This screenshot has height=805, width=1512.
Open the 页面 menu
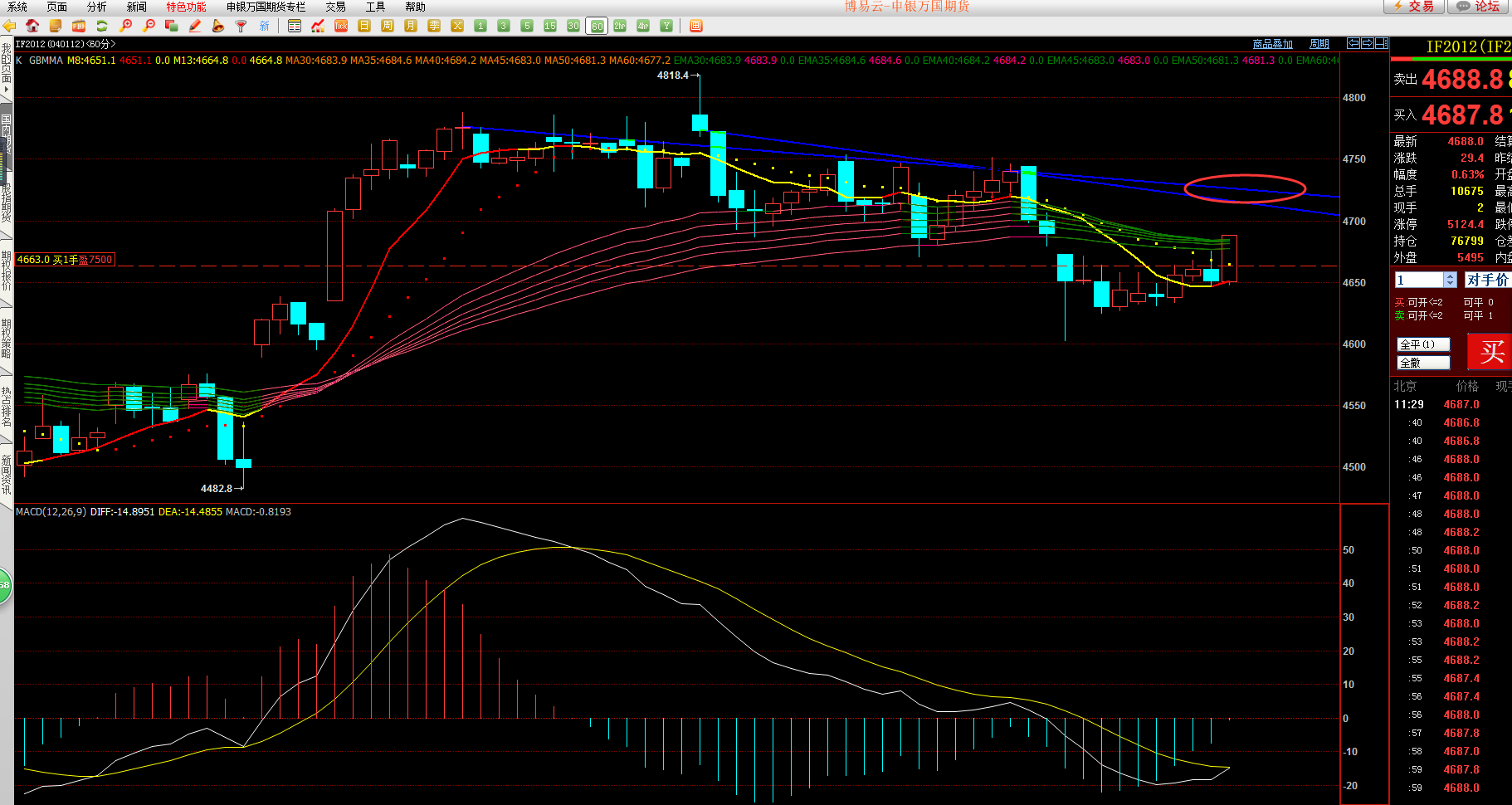[x=57, y=7]
